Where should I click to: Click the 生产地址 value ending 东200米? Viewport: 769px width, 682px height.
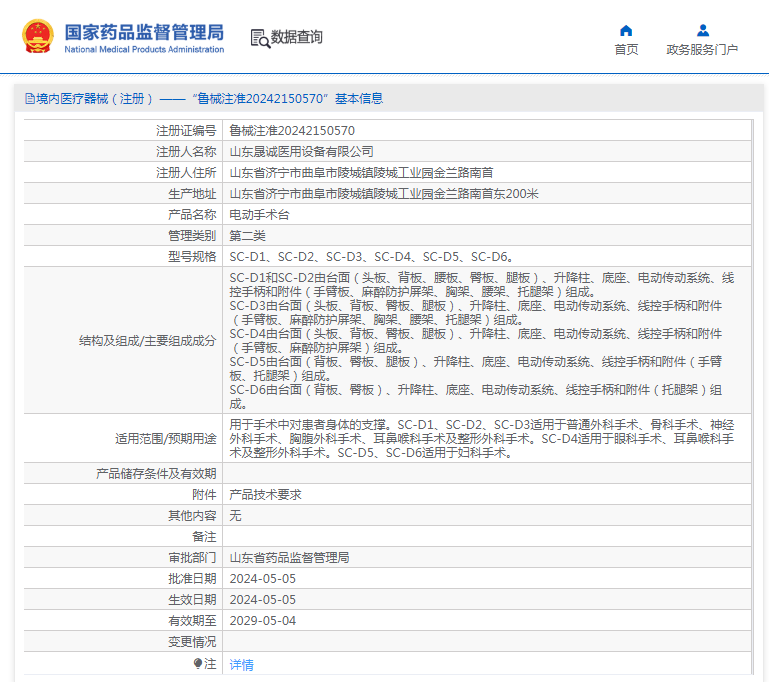point(384,194)
